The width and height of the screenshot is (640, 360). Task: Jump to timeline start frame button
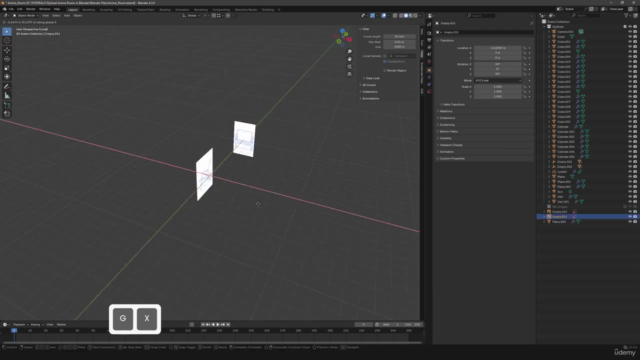(203, 324)
